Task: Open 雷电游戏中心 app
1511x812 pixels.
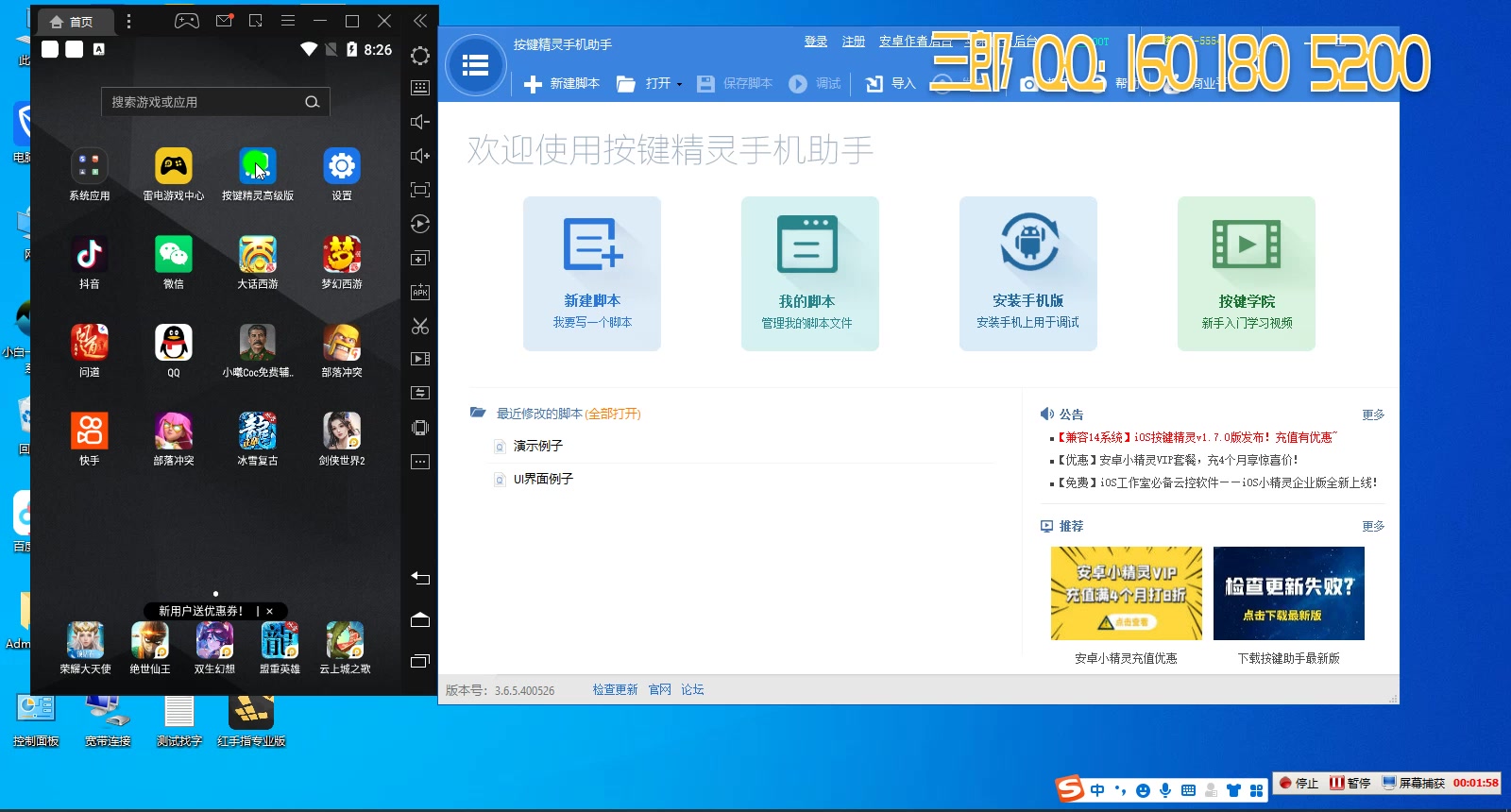Action: click(174, 175)
